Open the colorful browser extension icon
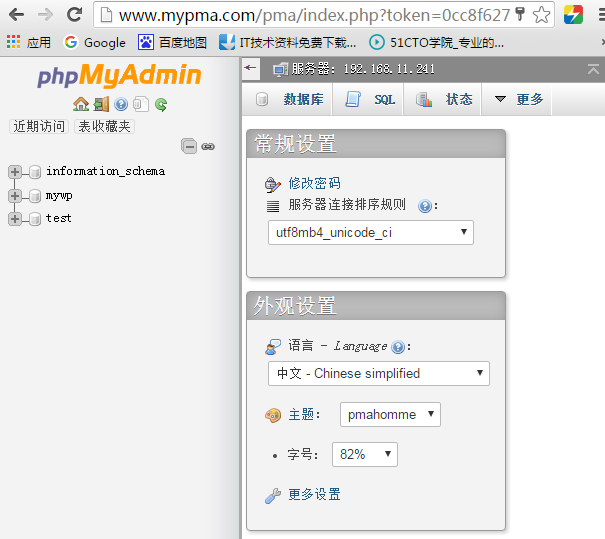This screenshot has width=605, height=539. point(573,15)
